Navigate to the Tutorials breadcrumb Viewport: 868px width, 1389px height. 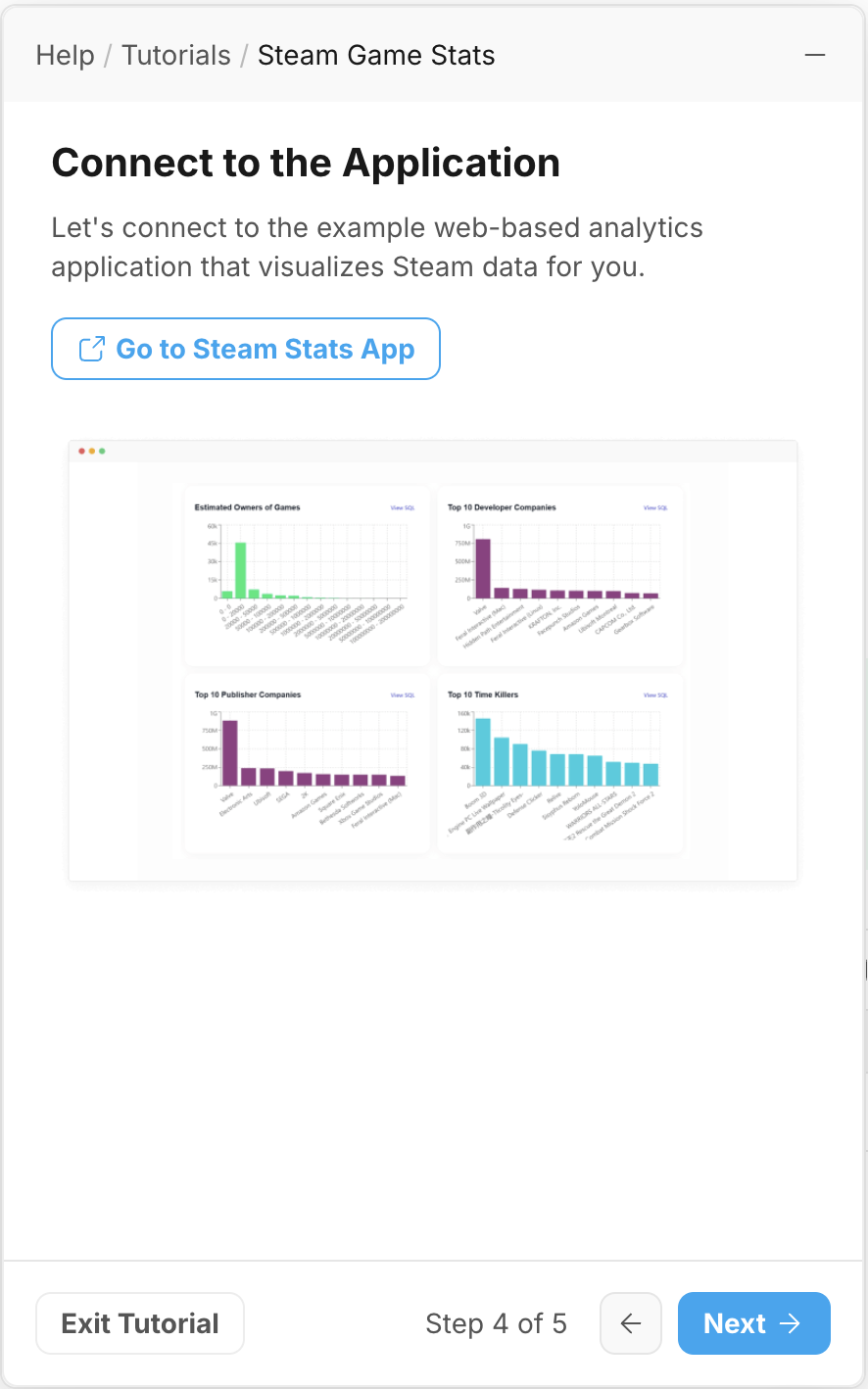176,55
